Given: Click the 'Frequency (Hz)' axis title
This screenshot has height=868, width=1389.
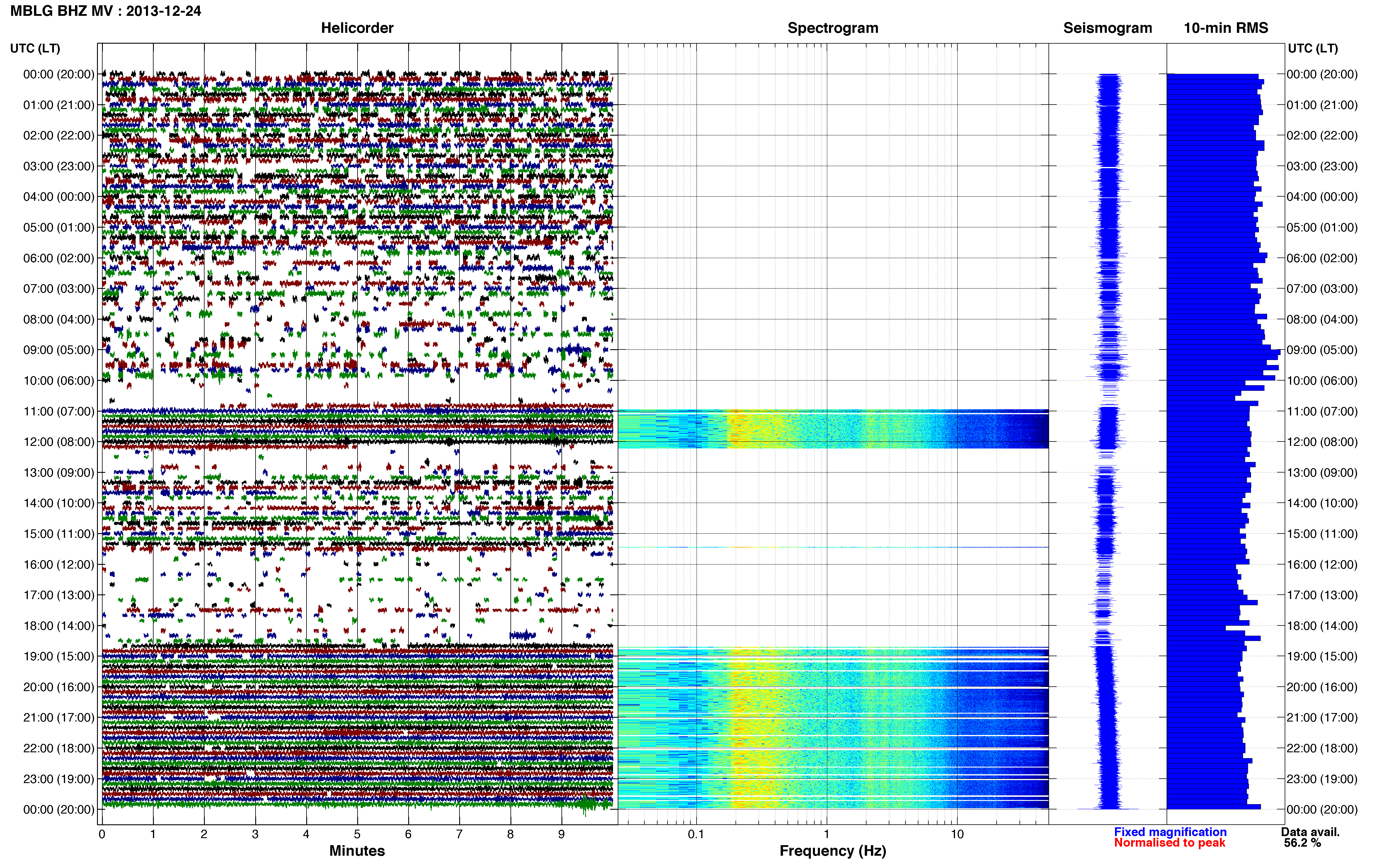Looking at the screenshot, I should [833, 851].
